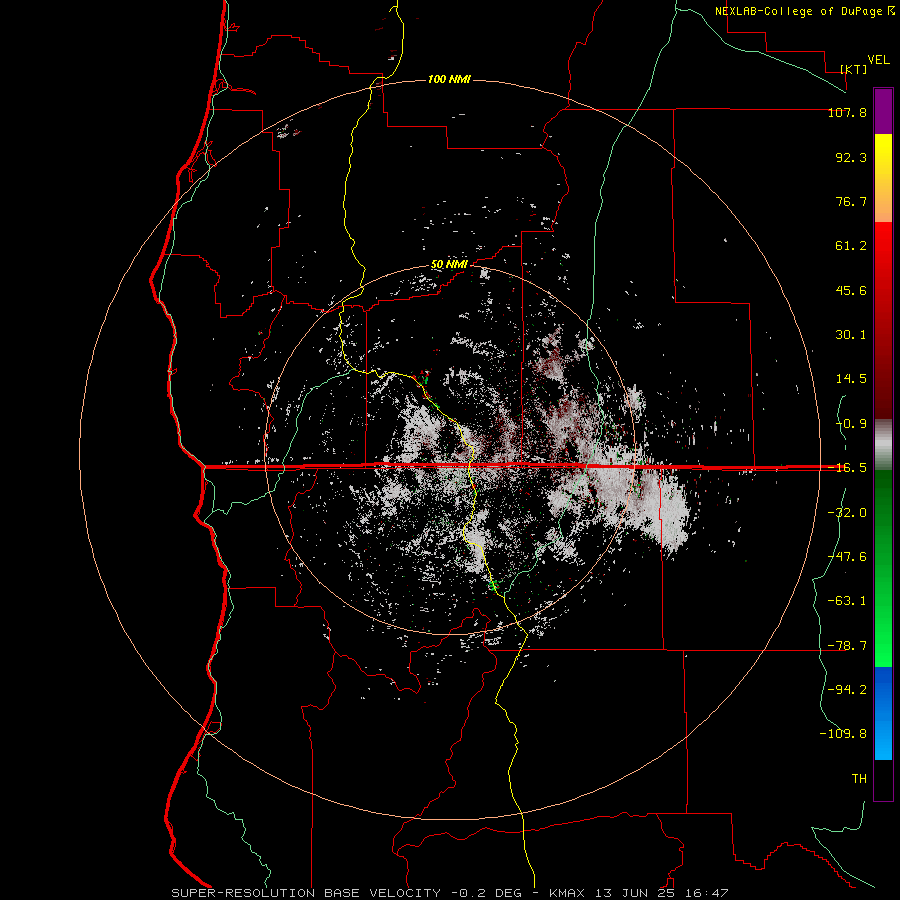
Task: Click the -78.7 velocity scale value
Action: 847,646
